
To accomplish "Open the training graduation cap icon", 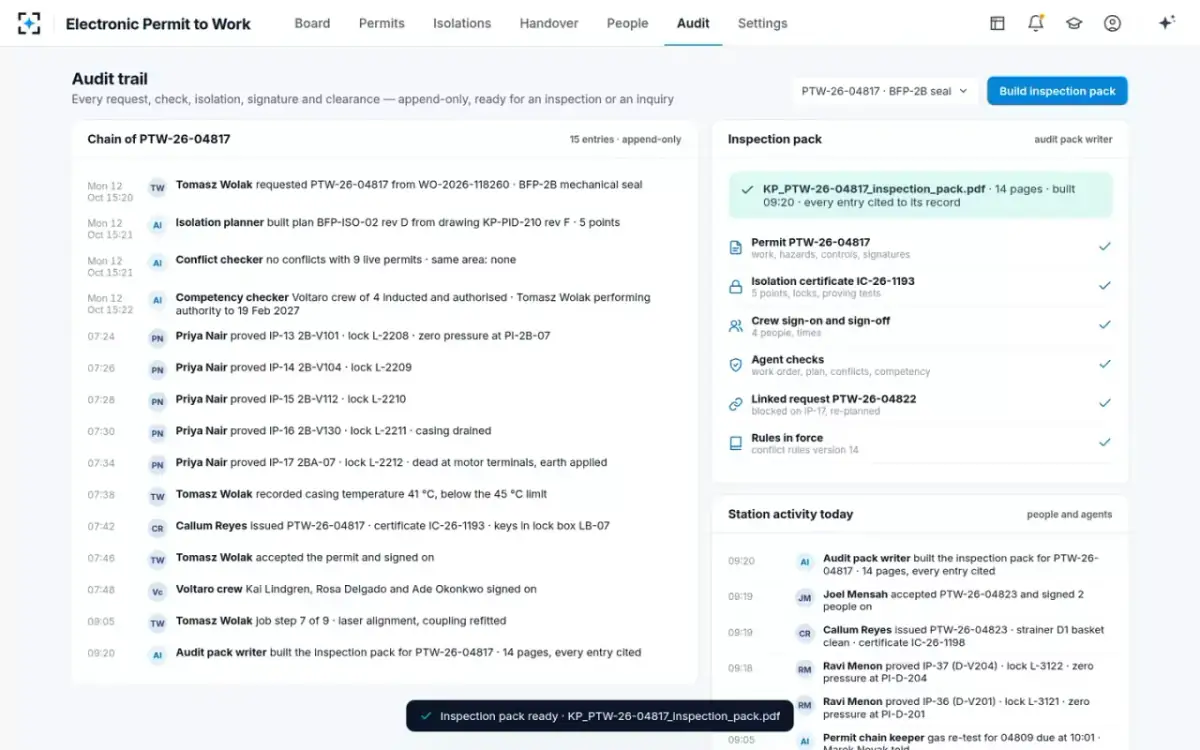I will tap(1074, 23).
